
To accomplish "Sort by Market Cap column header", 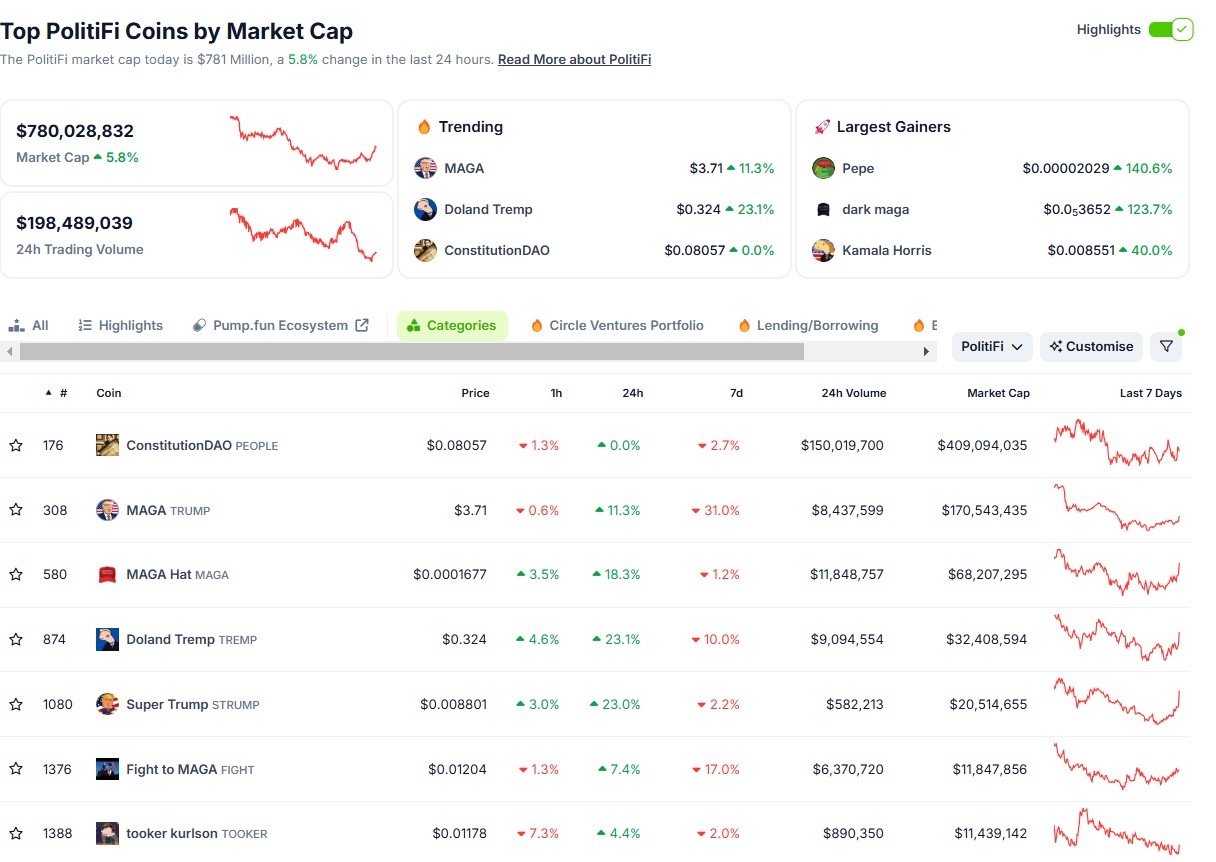I will (998, 393).
